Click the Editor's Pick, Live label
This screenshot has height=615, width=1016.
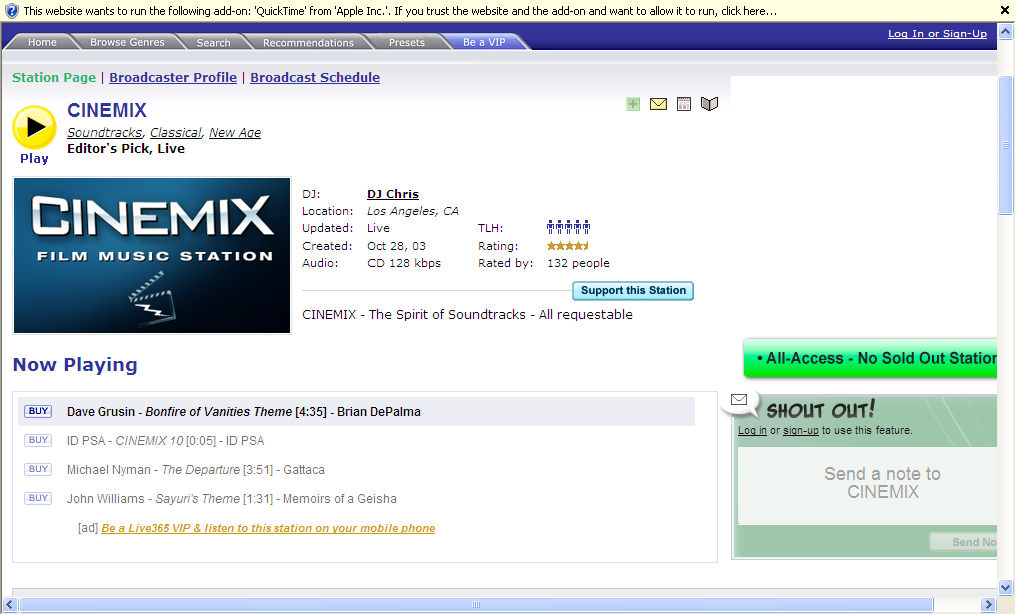(x=126, y=148)
